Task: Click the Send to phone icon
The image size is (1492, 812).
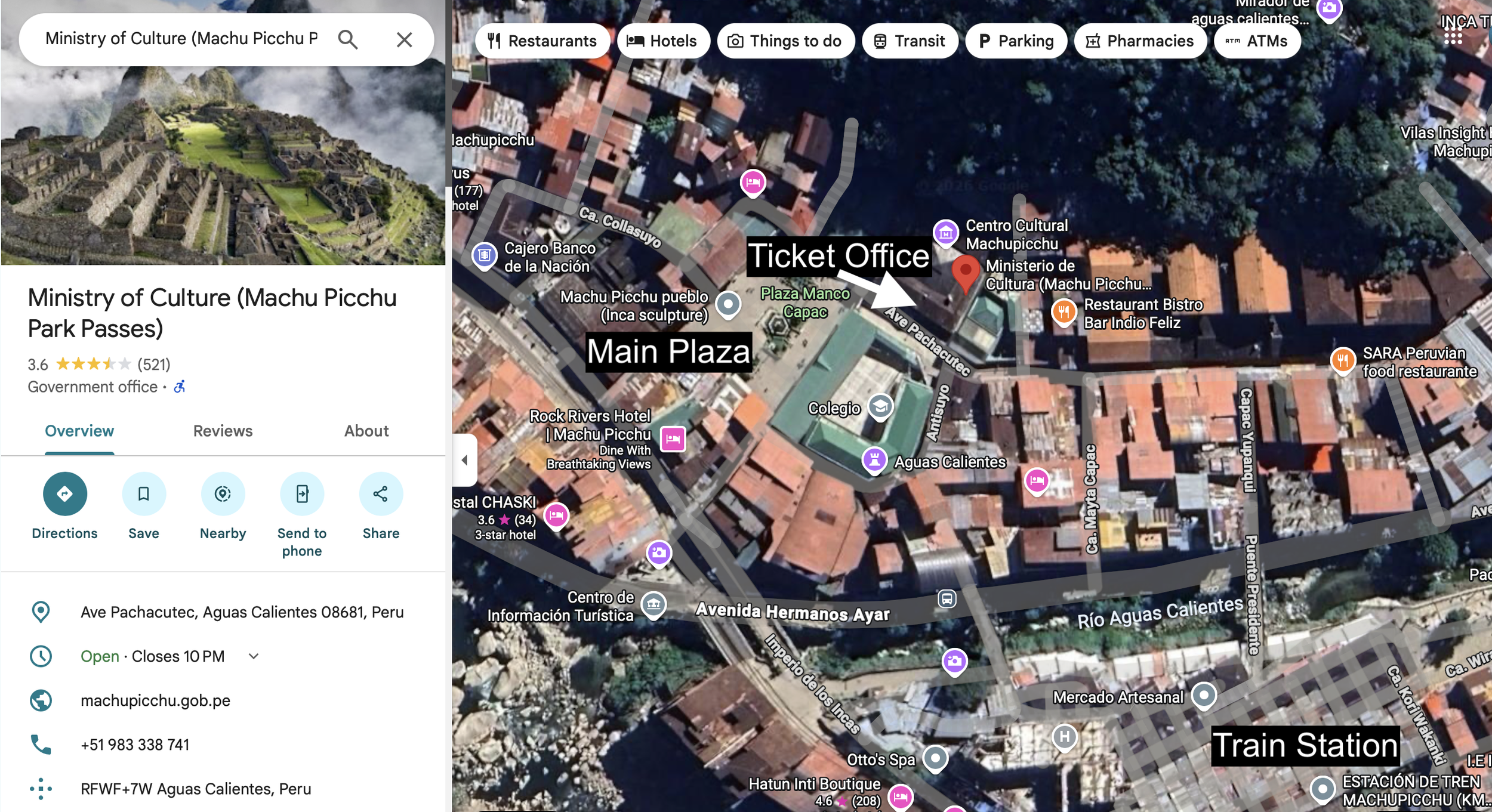Action: click(302, 493)
